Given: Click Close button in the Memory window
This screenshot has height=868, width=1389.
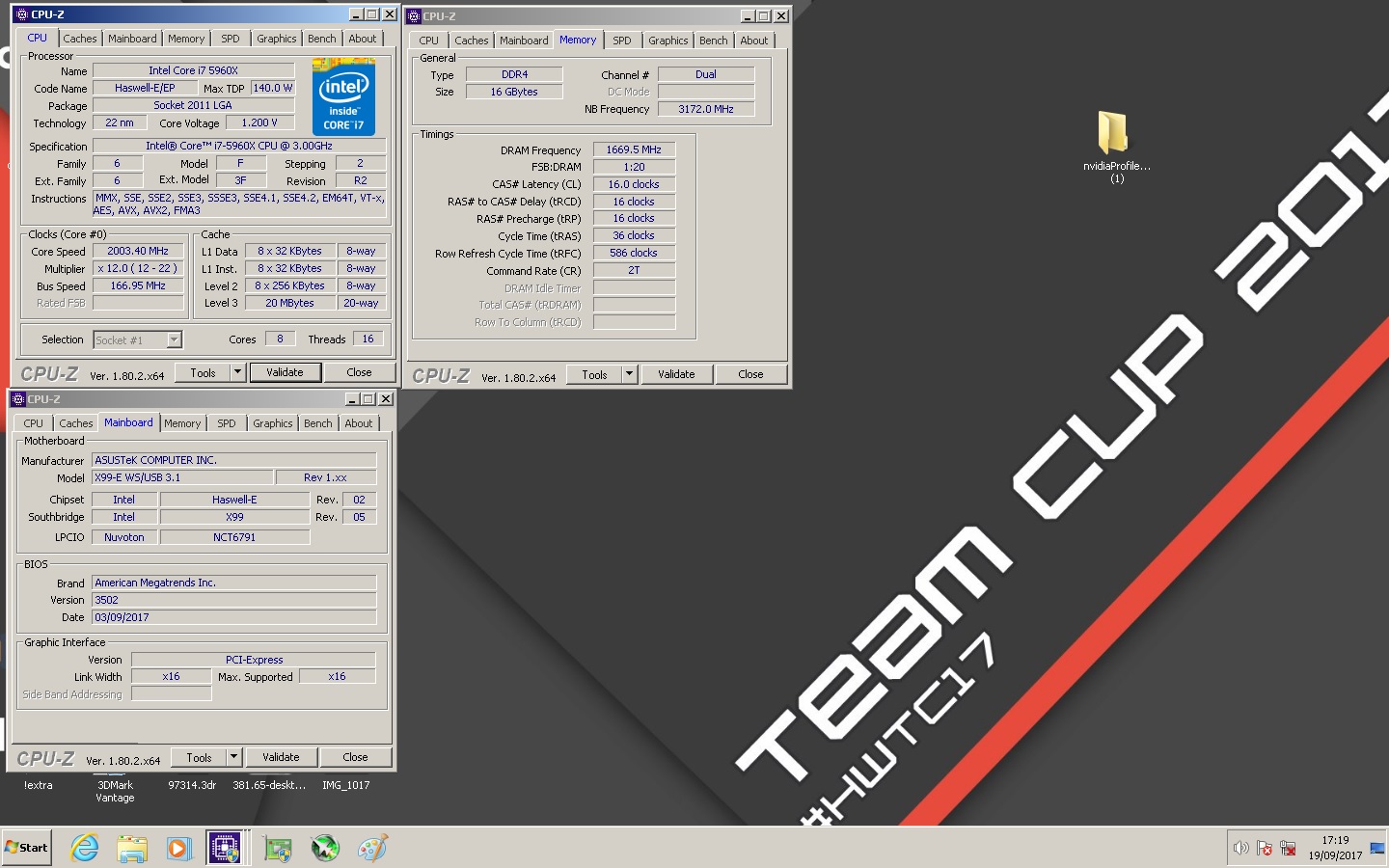Looking at the screenshot, I should click(750, 374).
